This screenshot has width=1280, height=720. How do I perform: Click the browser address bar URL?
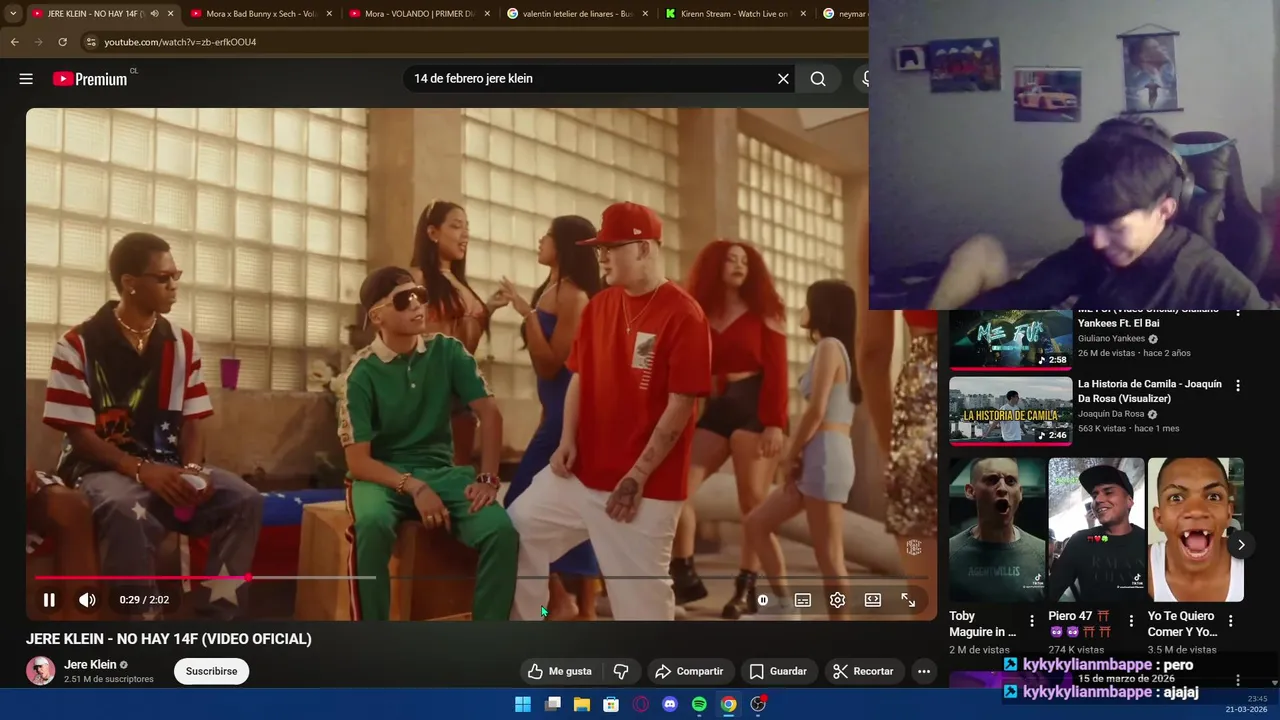[x=180, y=42]
